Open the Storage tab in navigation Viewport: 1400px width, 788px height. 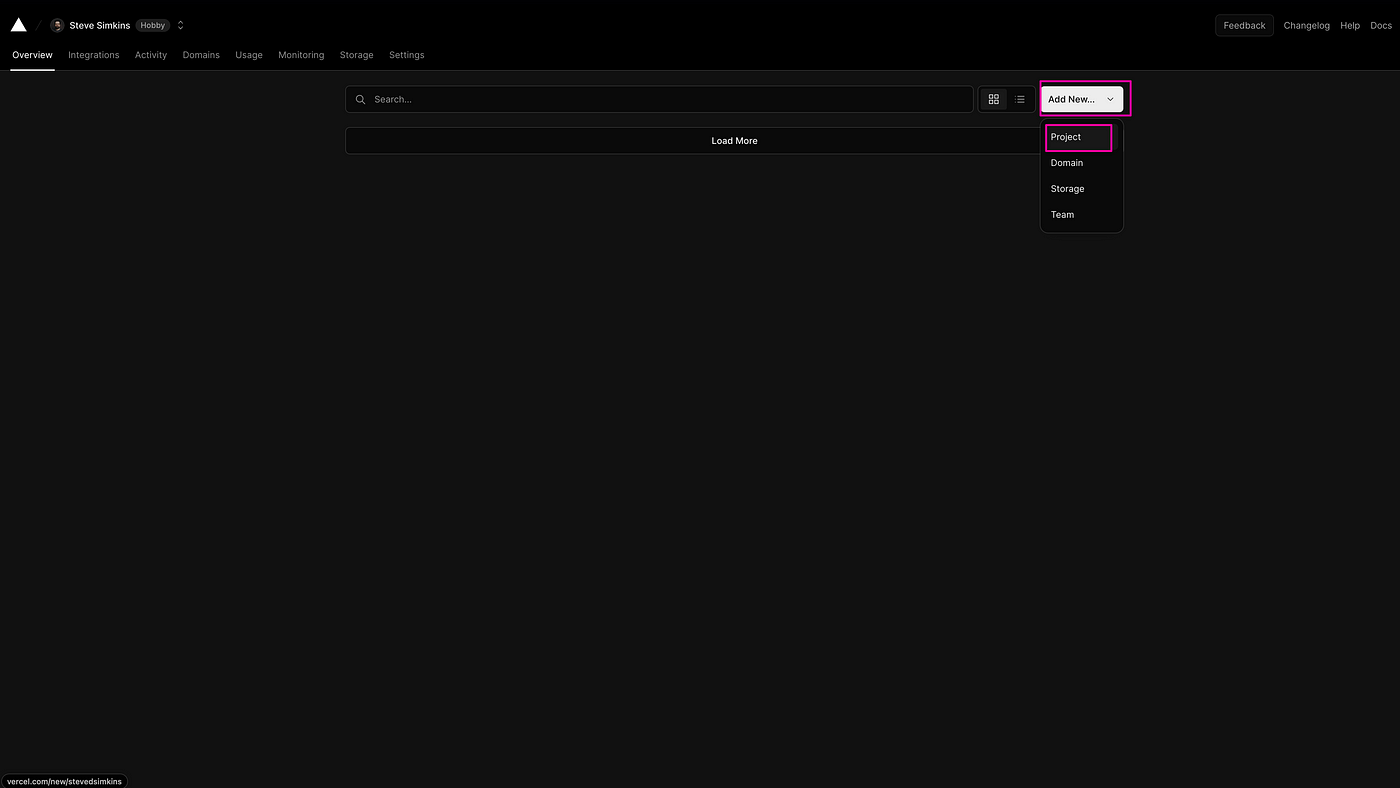pyautogui.click(x=357, y=55)
